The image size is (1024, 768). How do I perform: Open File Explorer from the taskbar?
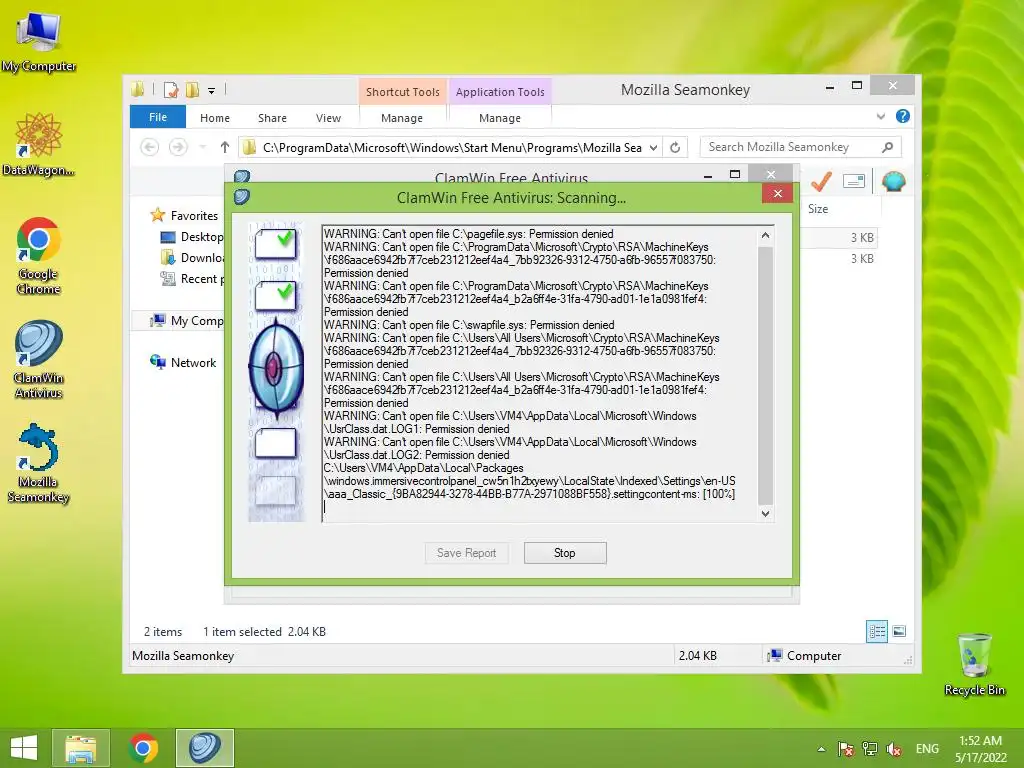pos(81,748)
